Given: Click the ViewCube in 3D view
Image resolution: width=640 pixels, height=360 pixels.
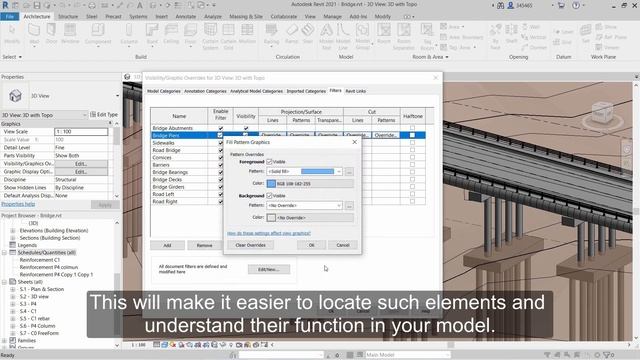Looking at the screenshot, I should coord(602,113).
